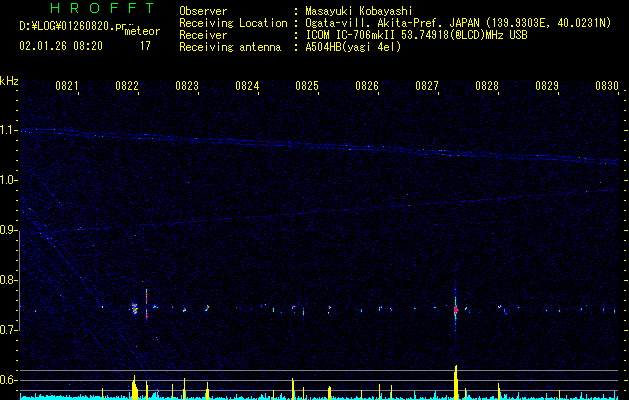The height and width of the screenshot is (400, 629).
Task: Click the 0.8 kHz axis label
Action: point(9,280)
